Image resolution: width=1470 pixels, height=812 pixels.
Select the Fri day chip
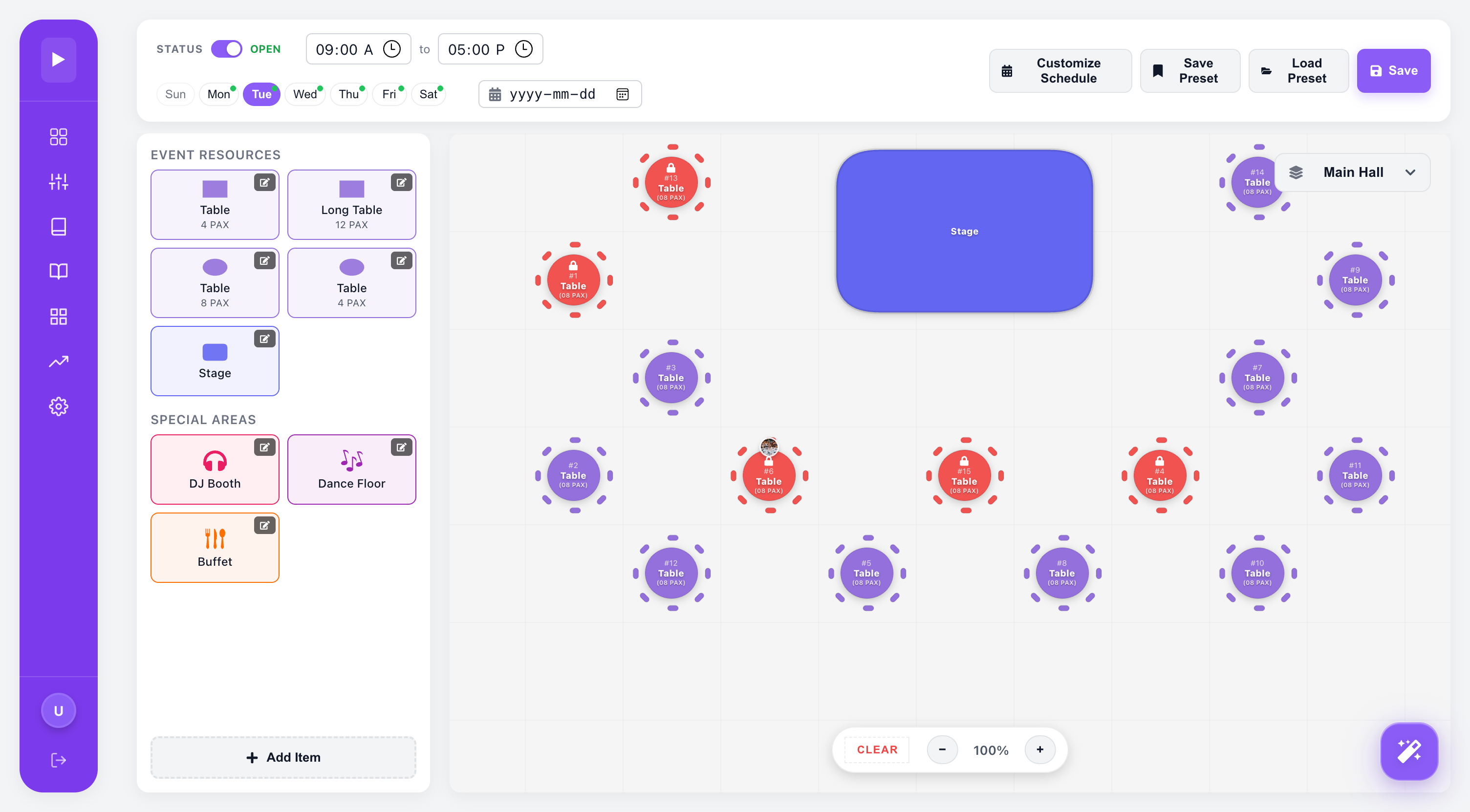[x=389, y=94]
